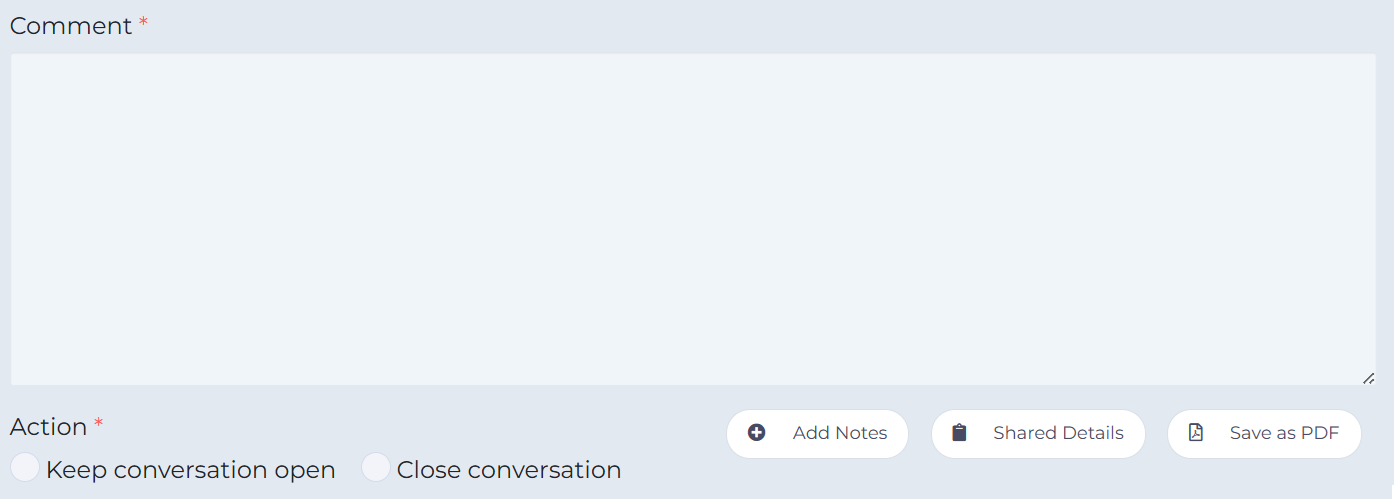
Task: Click the "Keep conversation open" label text
Action: (191, 470)
